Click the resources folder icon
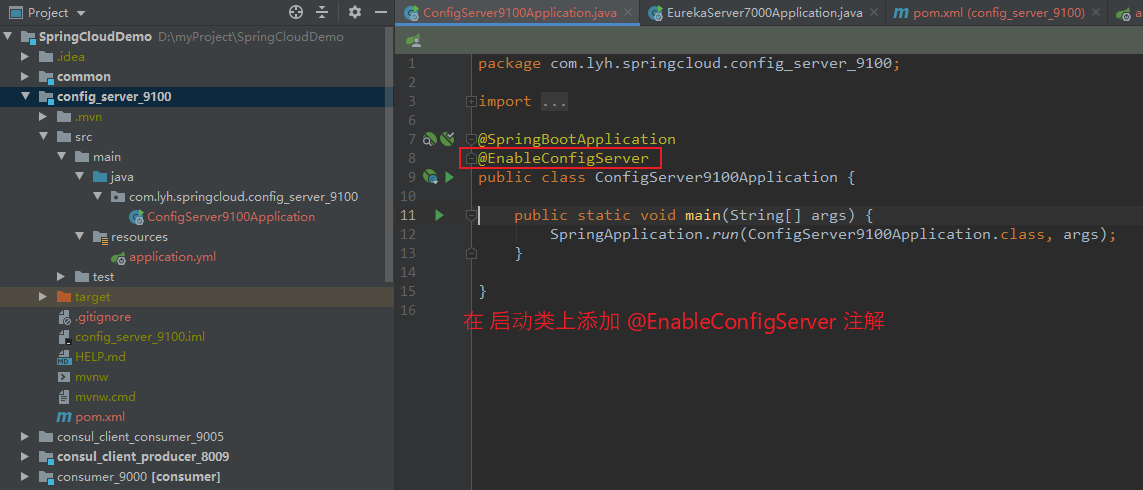 100,237
